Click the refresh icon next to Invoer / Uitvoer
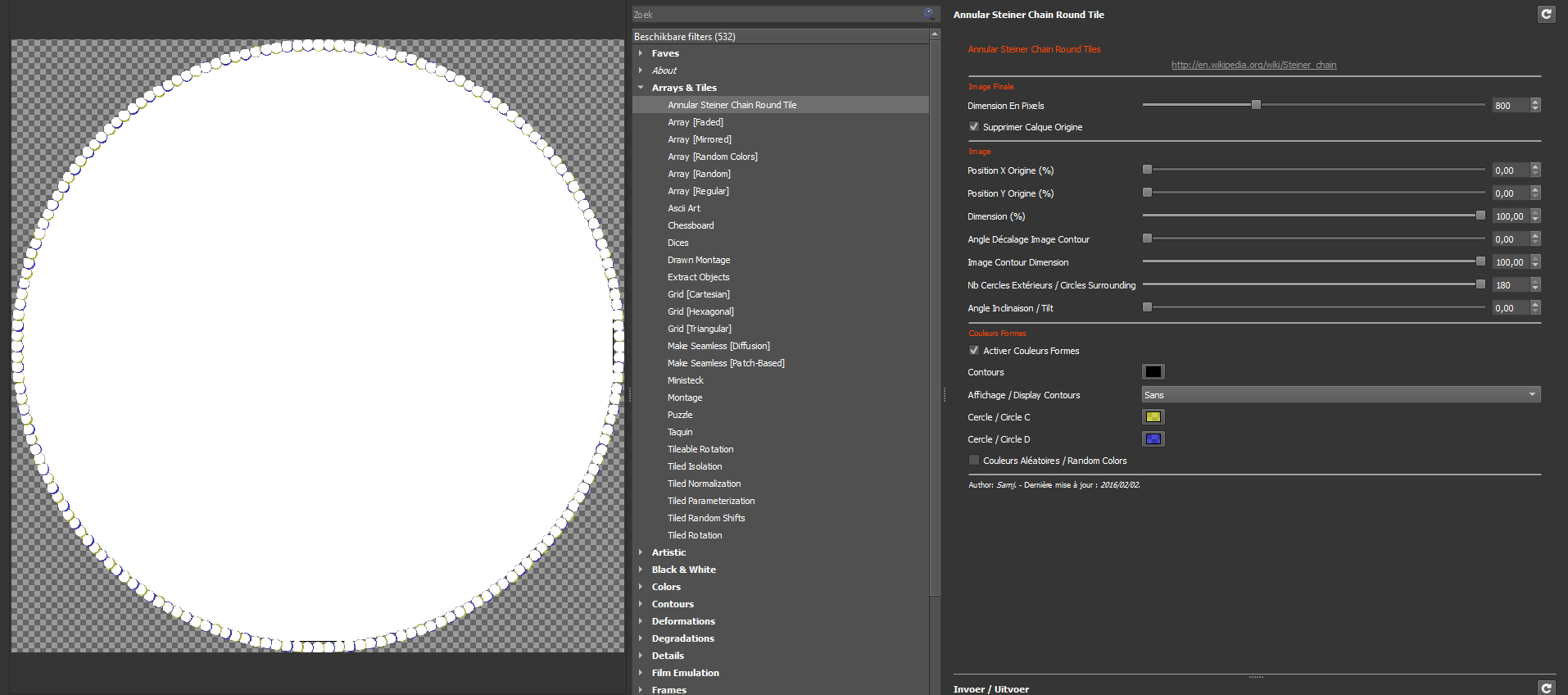The height and width of the screenshot is (695, 1568). coord(1546,688)
